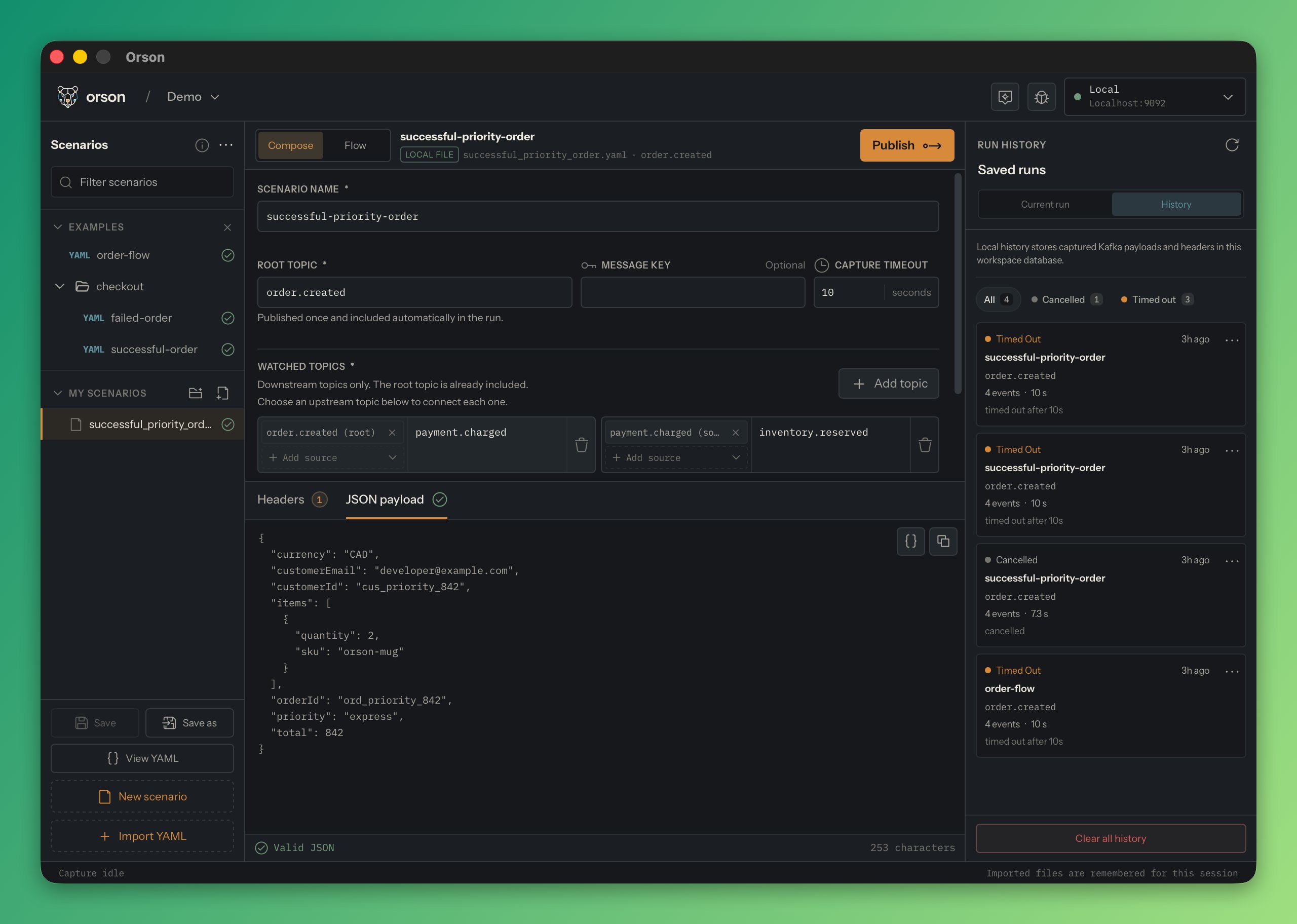Click View YAML button
The image size is (1297, 924).
coord(142,758)
